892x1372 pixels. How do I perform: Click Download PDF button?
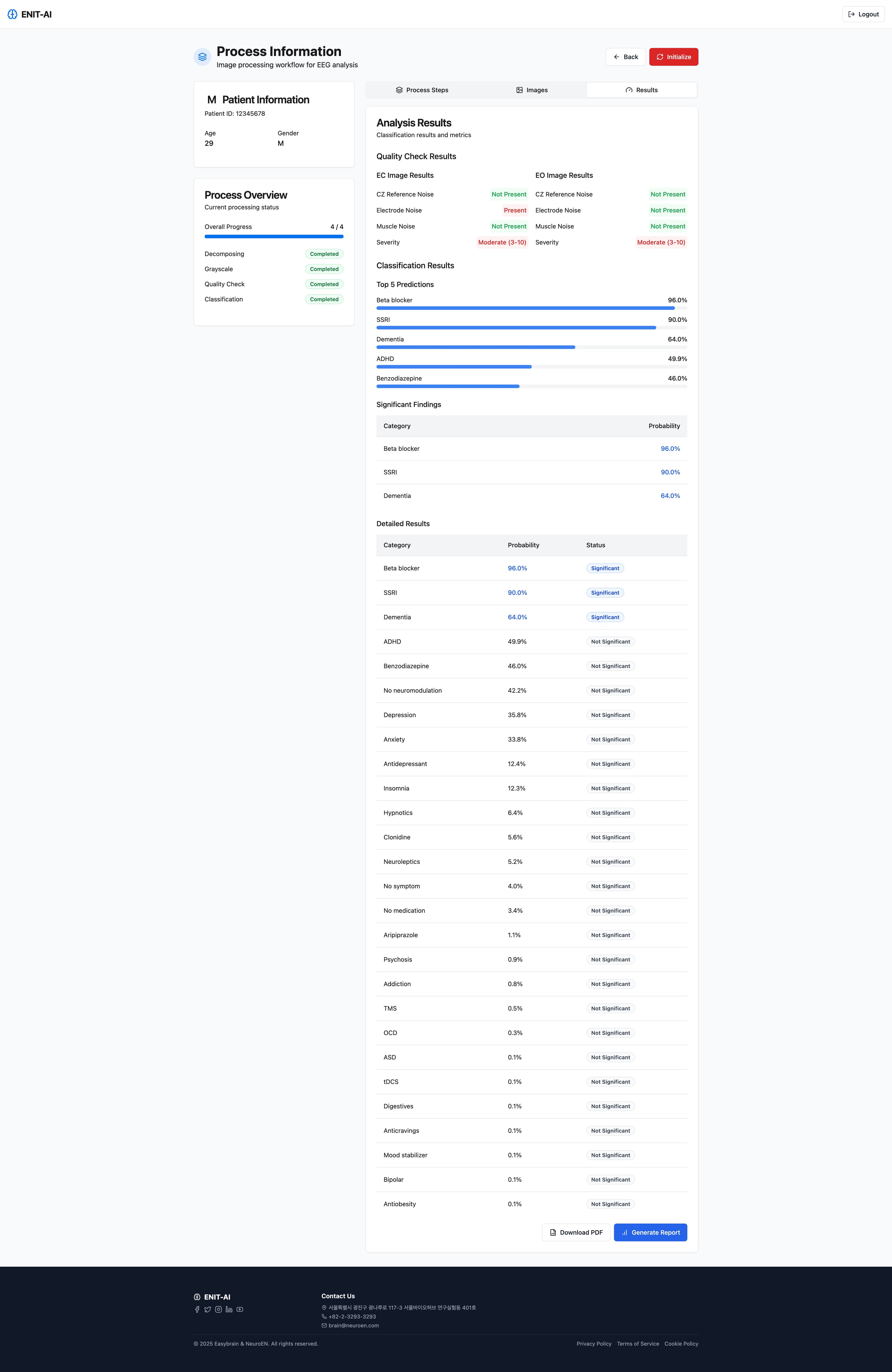(576, 1233)
